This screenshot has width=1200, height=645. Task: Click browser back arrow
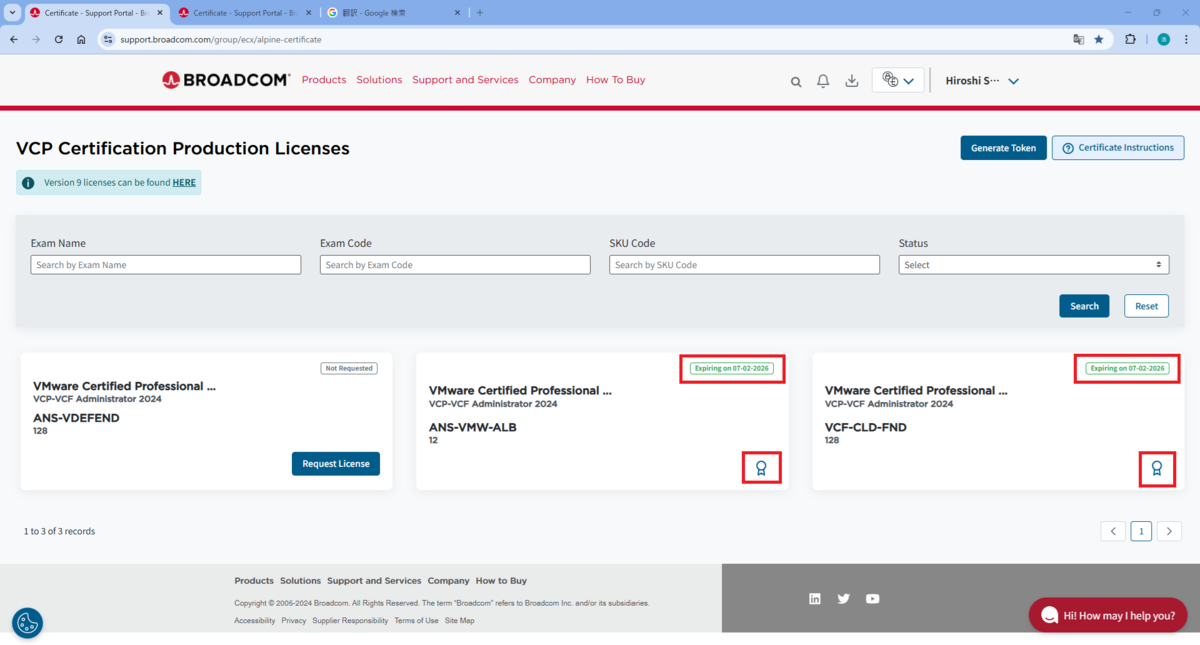click(13, 39)
